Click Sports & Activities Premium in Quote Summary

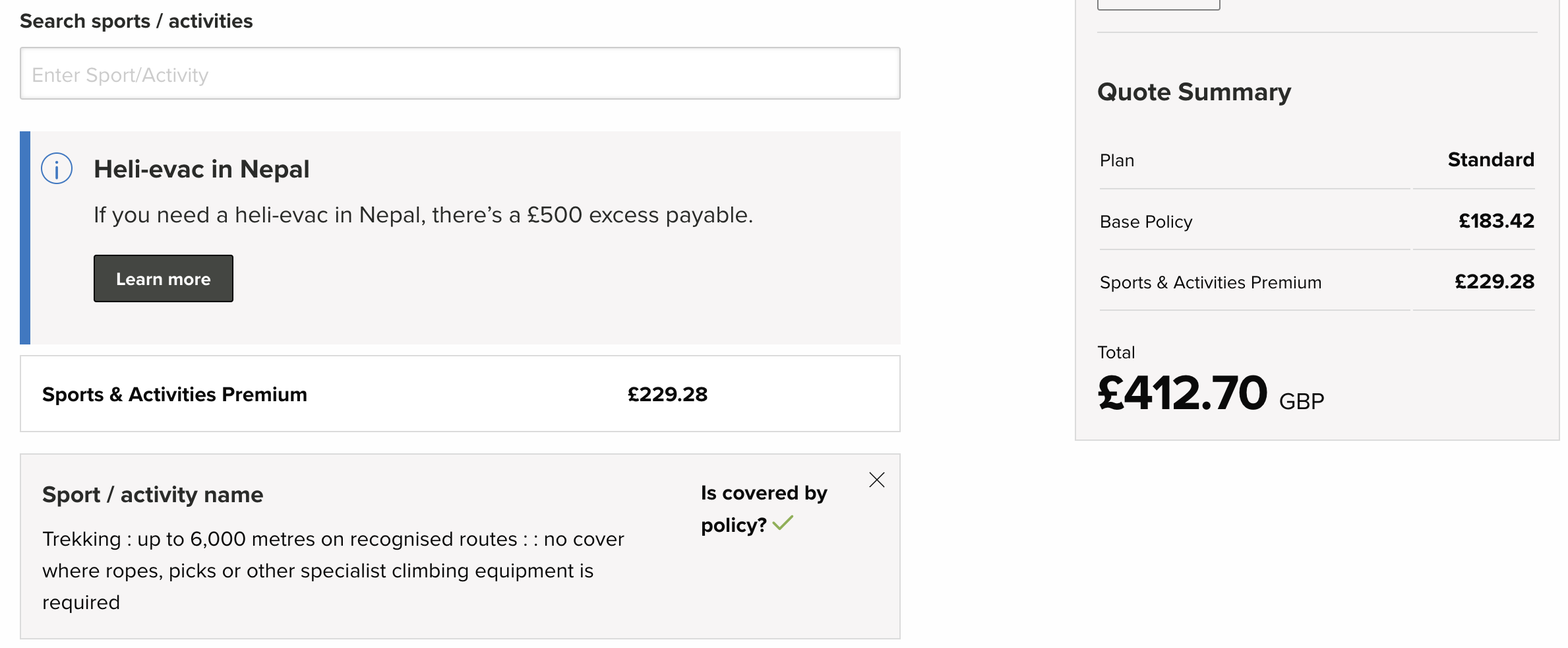pyautogui.click(x=1210, y=282)
